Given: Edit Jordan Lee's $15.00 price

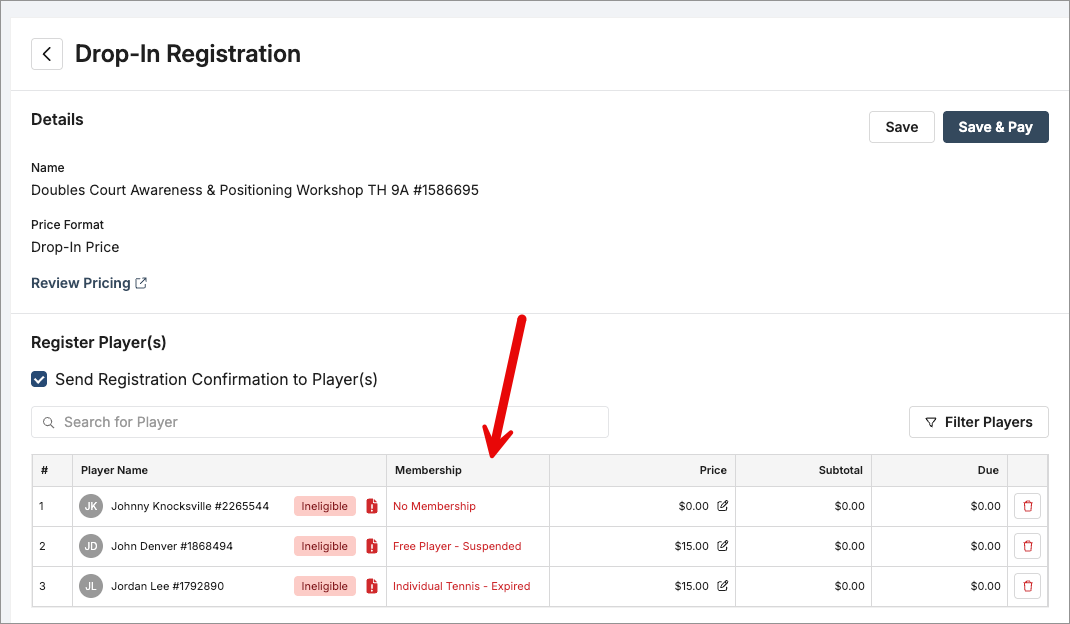Looking at the screenshot, I should pos(723,586).
